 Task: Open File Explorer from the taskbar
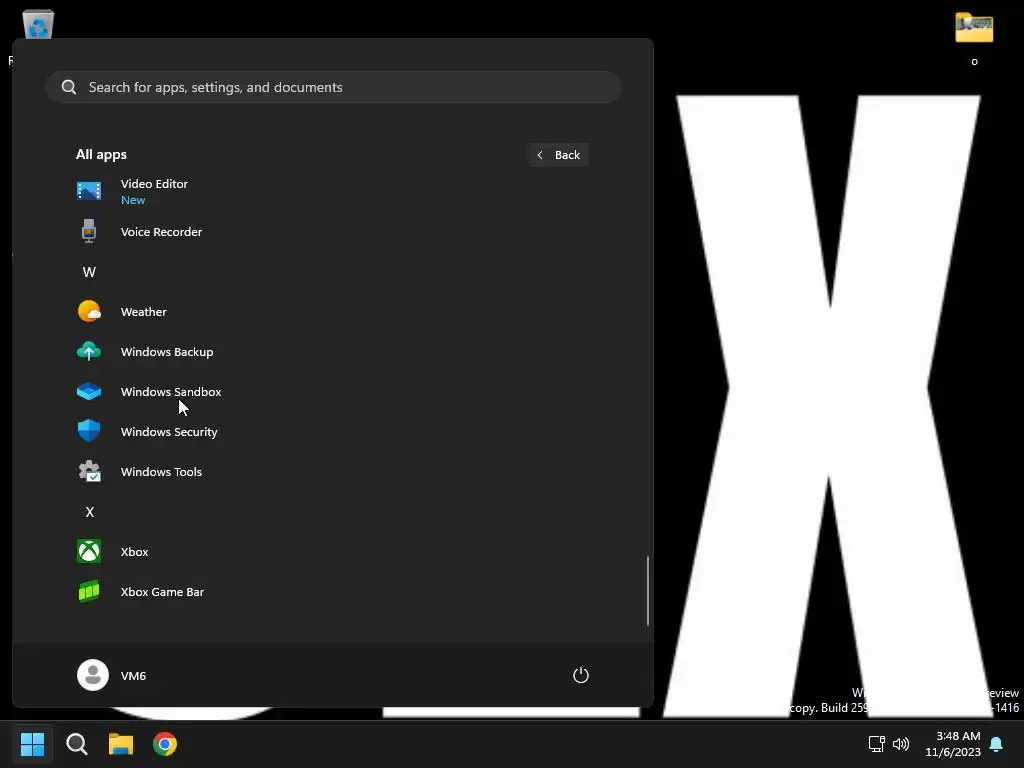pos(121,744)
